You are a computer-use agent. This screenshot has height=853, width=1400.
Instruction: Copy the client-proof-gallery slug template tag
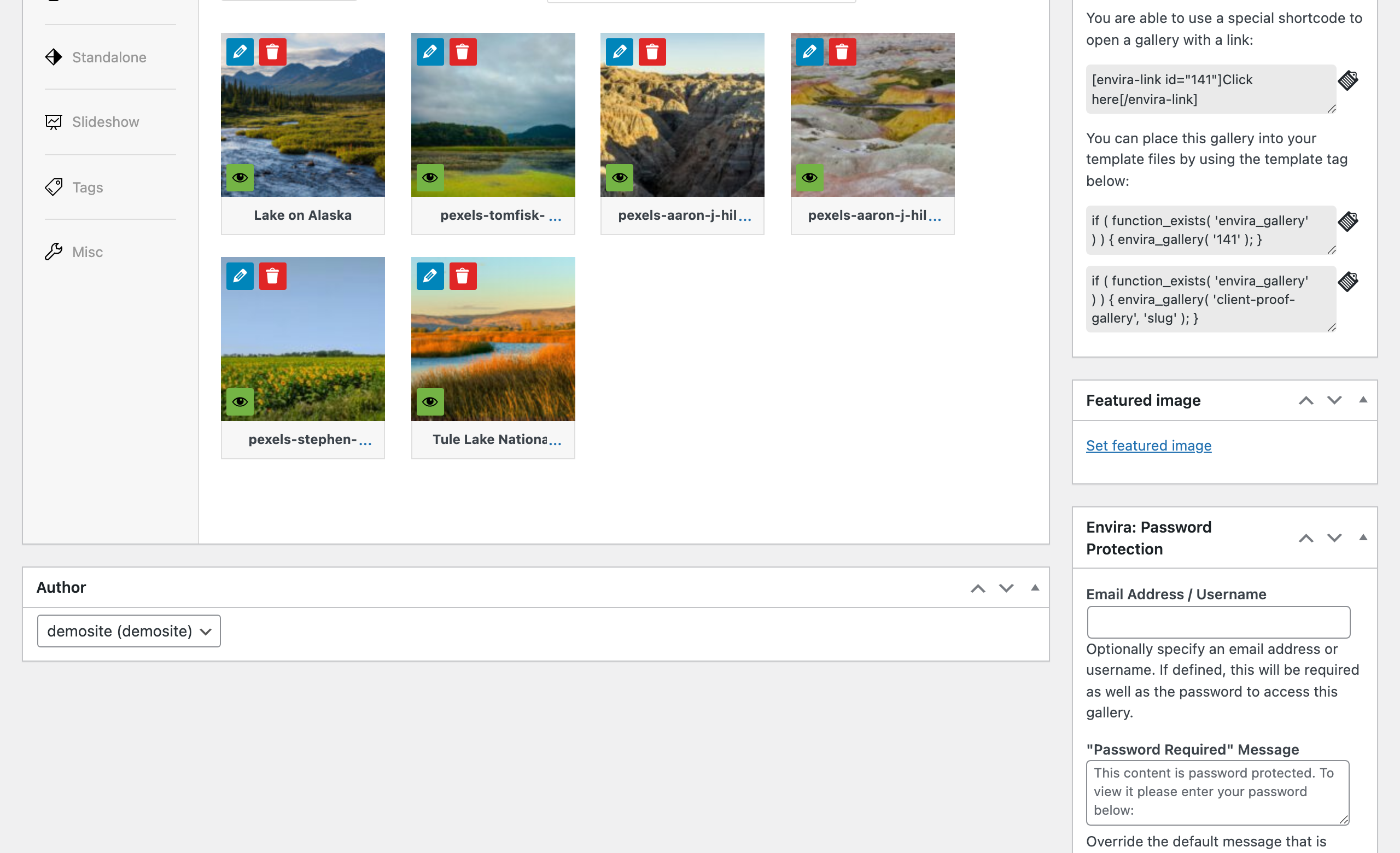(x=1348, y=281)
